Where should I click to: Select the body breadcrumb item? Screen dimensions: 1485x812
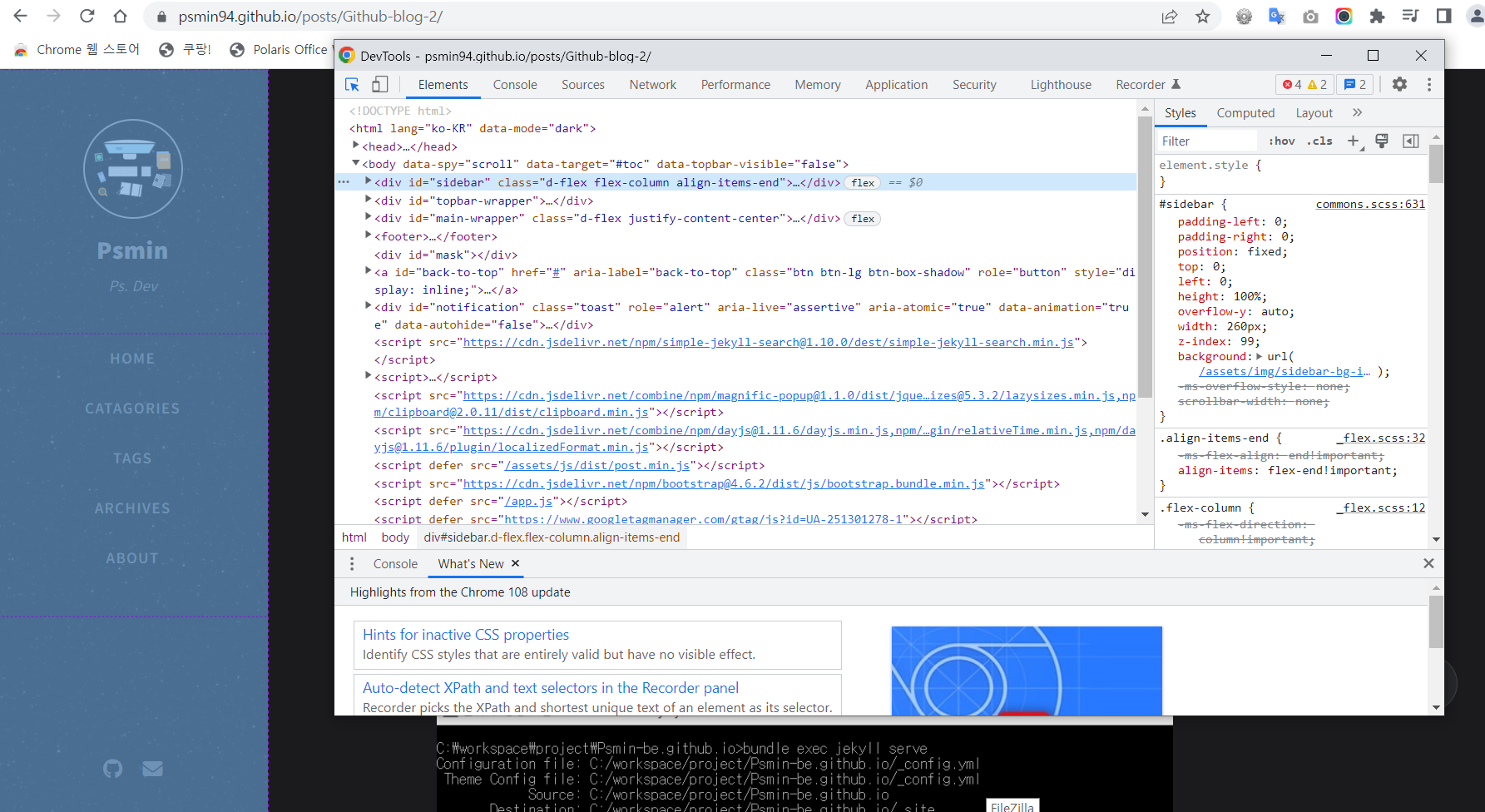click(395, 537)
